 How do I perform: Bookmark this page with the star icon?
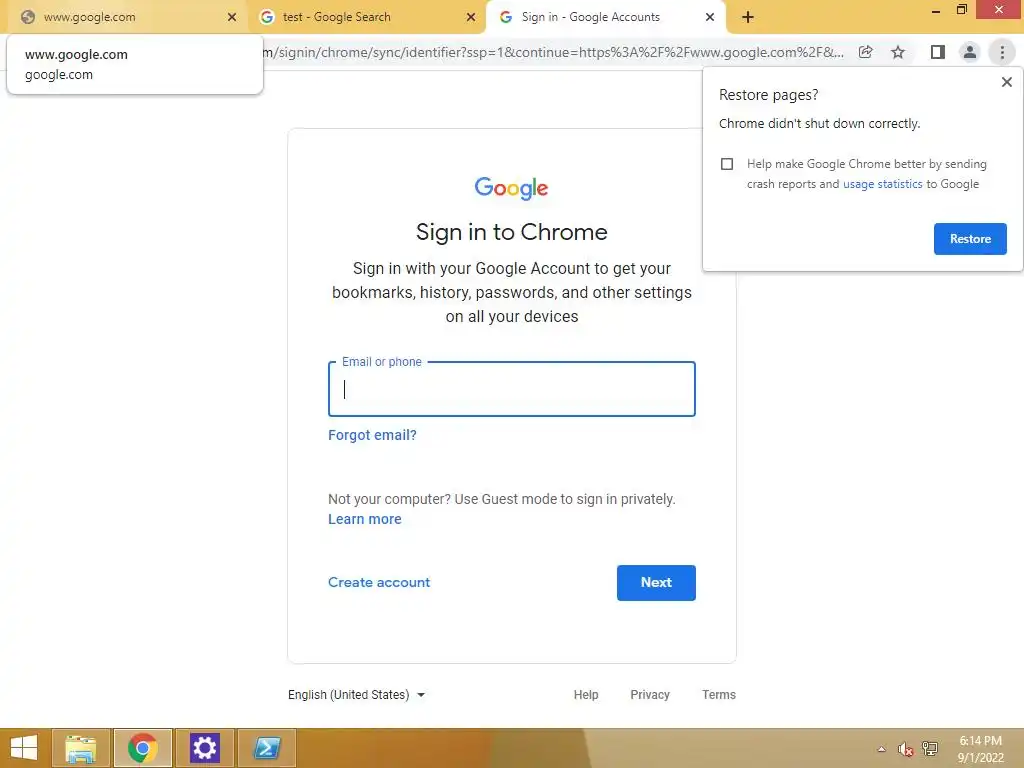click(x=898, y=52)
